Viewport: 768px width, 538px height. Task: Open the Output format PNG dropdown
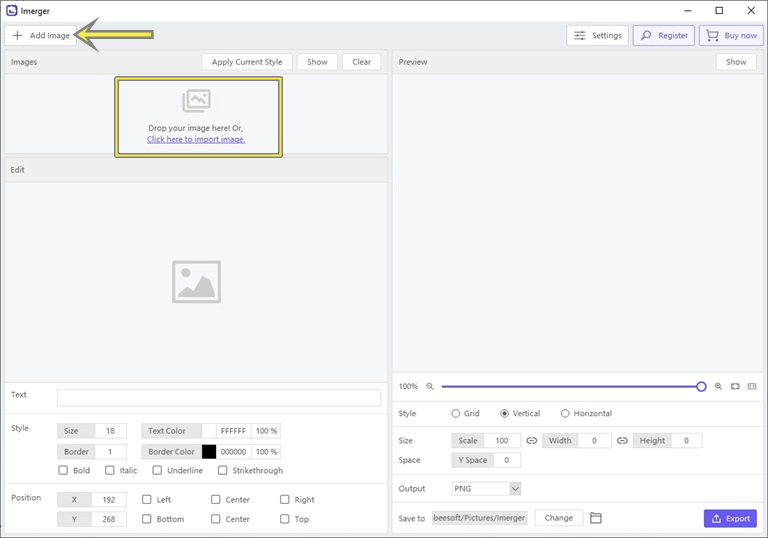[x=486, y=489]
